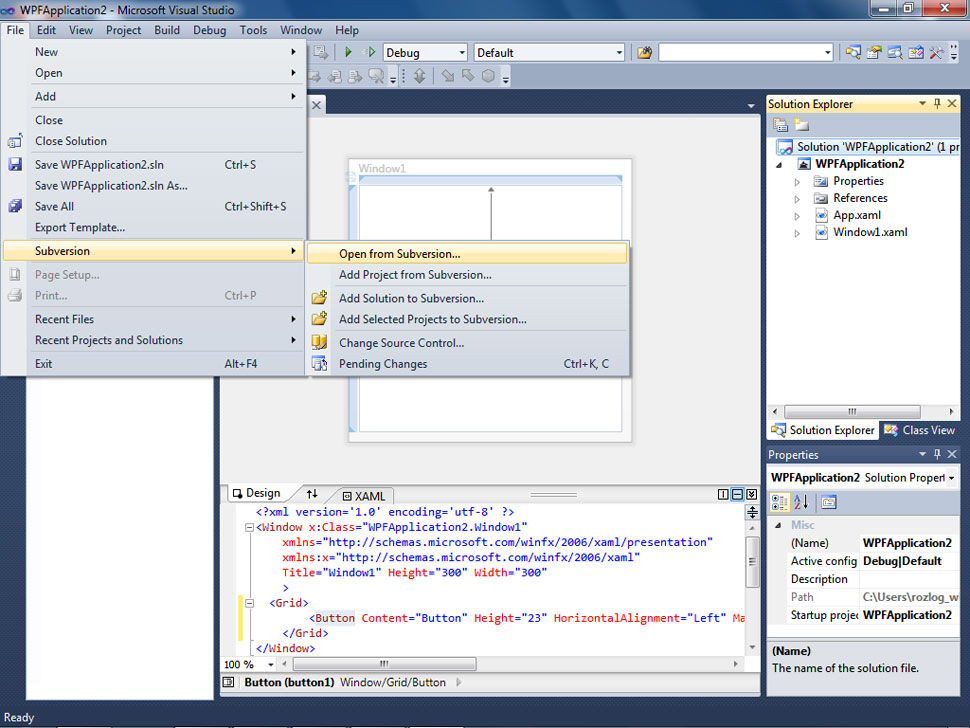This screenshot has width=970, height=728.
Task: Open Find in Files from the toolbar
Action: (x=645, y=53)
